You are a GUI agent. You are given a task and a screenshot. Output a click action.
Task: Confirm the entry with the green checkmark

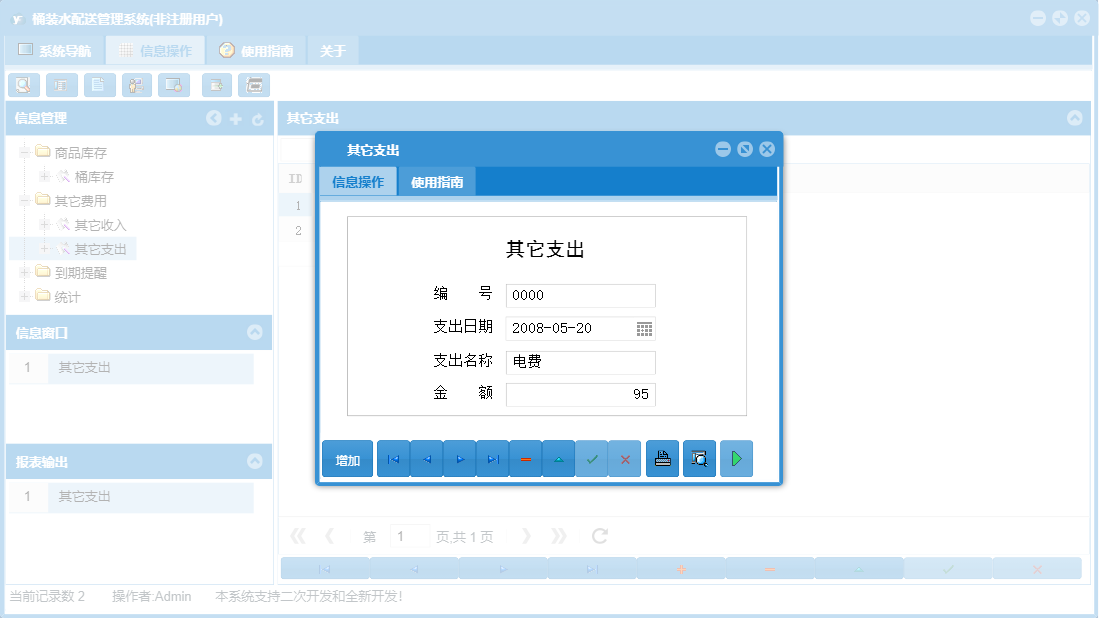click(592, 458)
